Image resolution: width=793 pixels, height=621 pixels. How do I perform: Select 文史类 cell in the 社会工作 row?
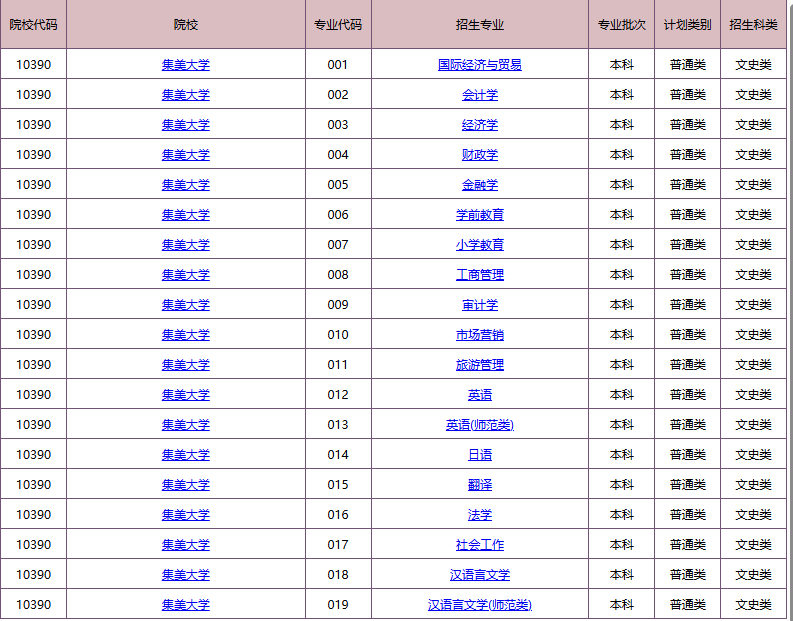pos(753,545)
